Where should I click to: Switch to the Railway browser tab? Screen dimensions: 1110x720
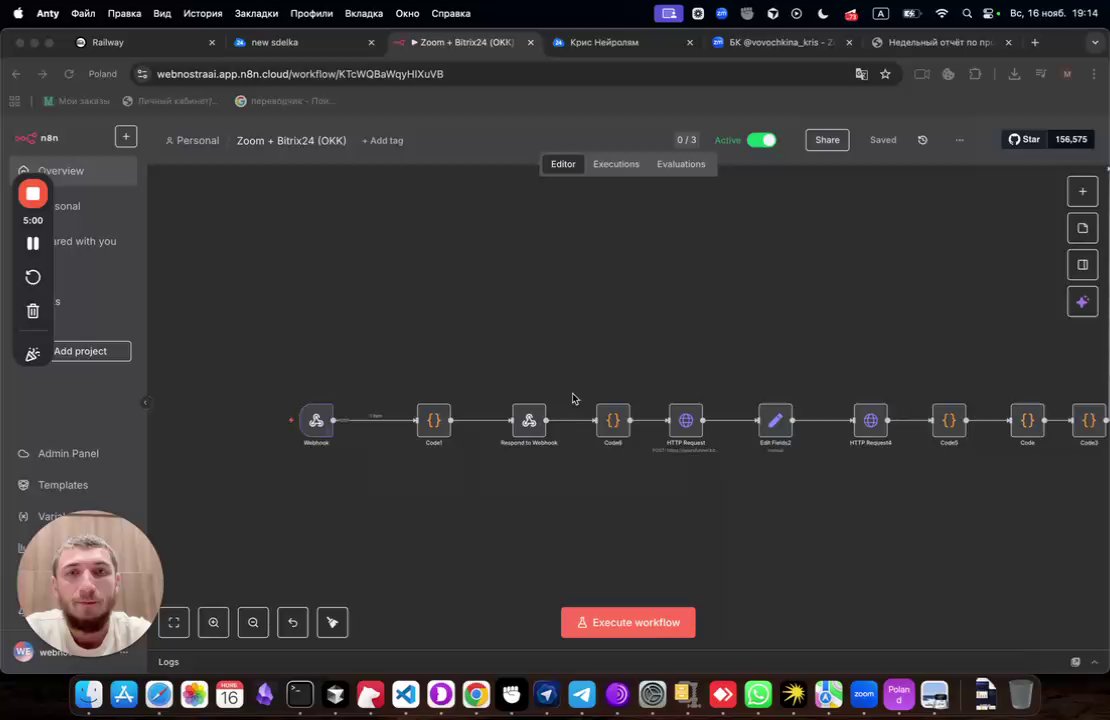(145, 42)
